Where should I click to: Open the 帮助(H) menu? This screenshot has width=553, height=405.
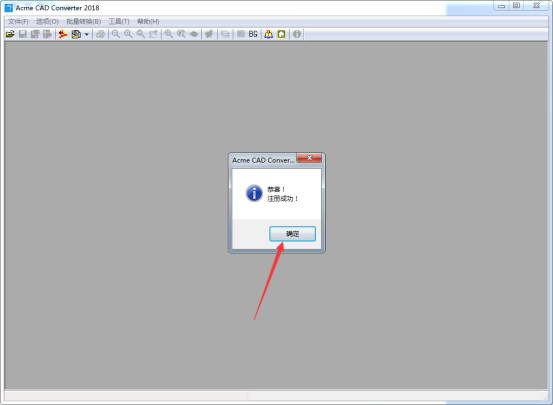(x=148, y=22)
